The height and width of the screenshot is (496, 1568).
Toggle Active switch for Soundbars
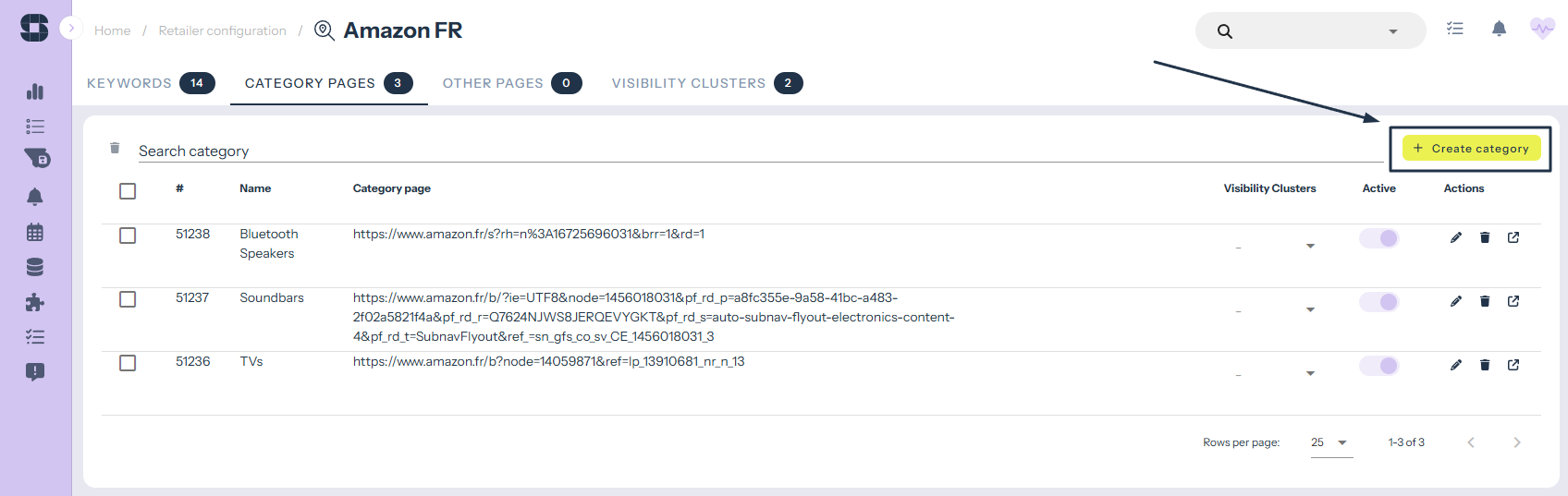click(x=1379, y=302)
